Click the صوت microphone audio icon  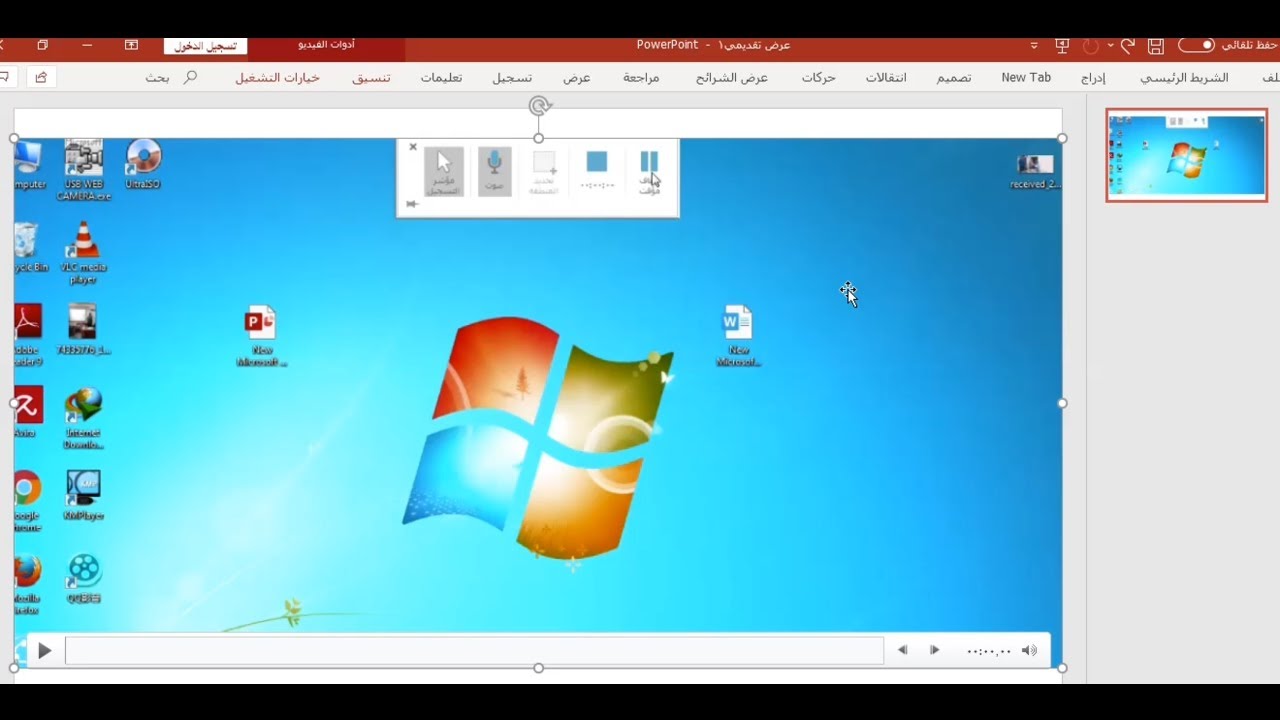[494, 172]
